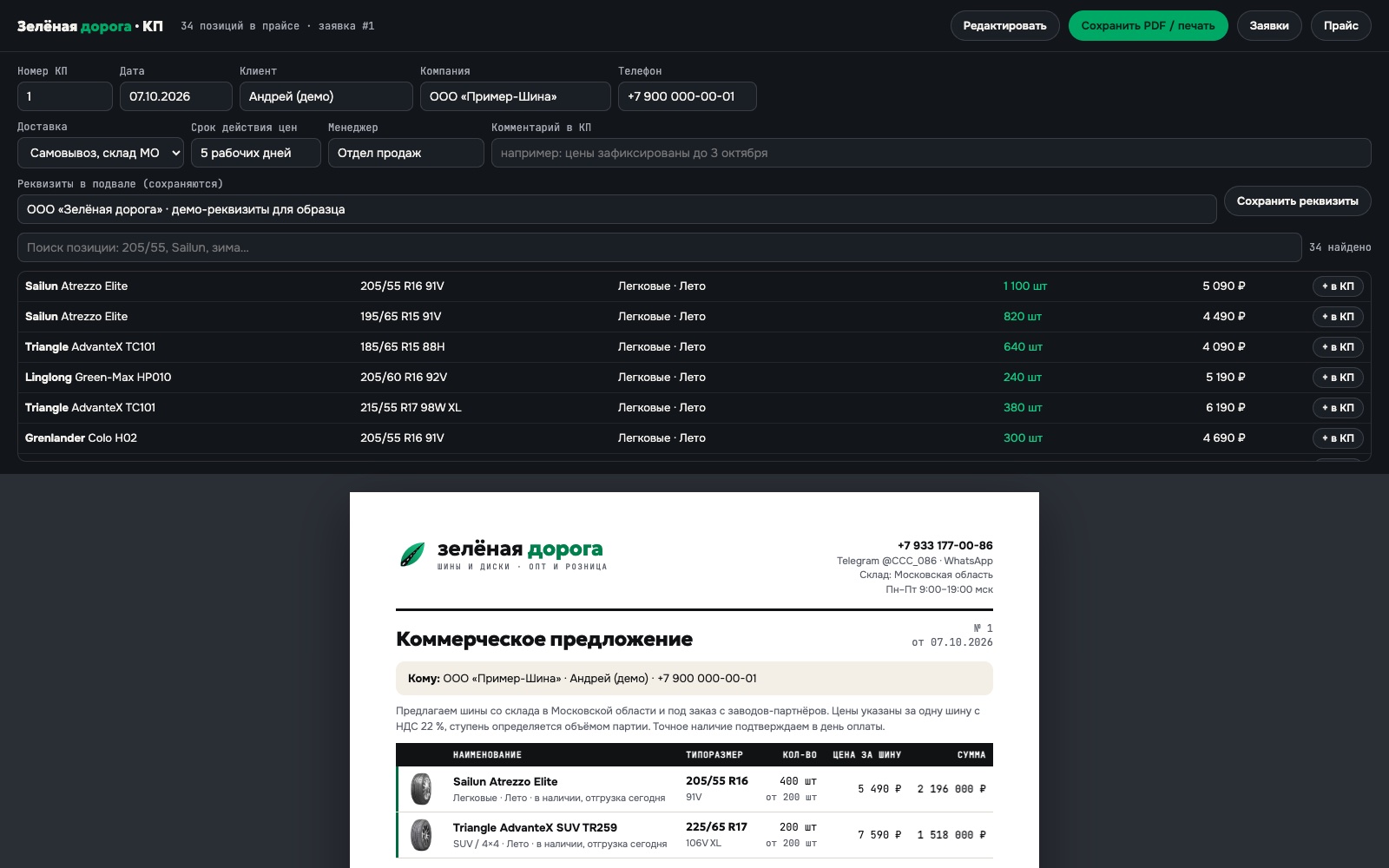Click Сохранить реквизиты button
This screenshot has height=868, width=1389.
coord(1297,201)
